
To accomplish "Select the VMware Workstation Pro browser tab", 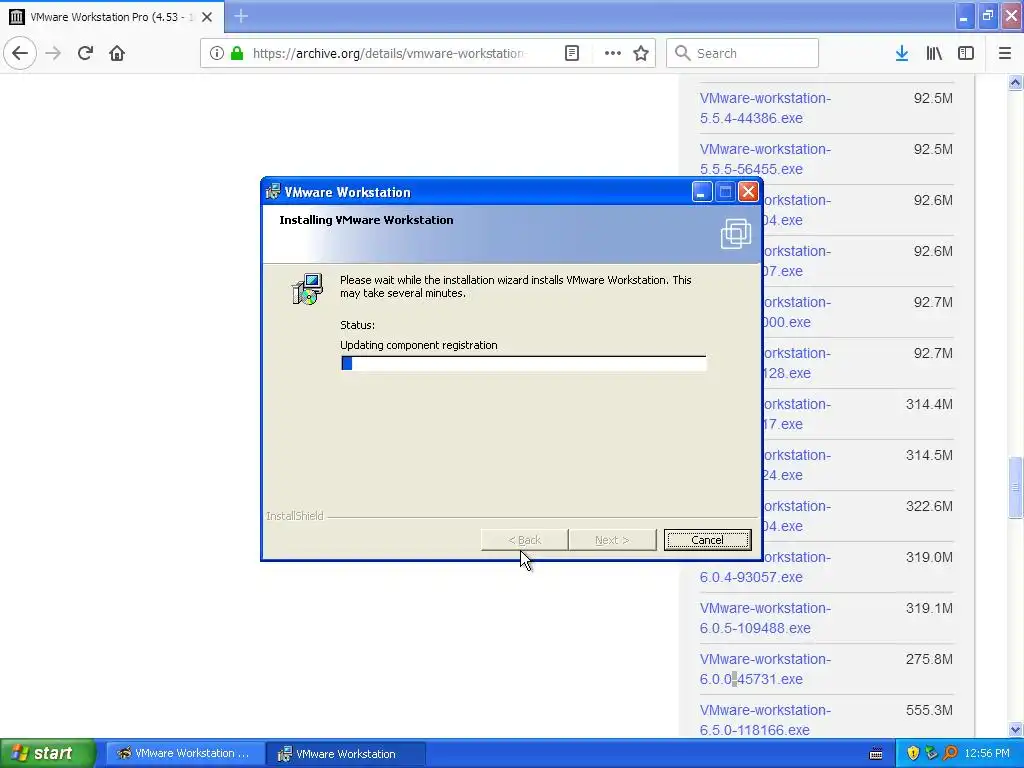I will tap(112, 17).
